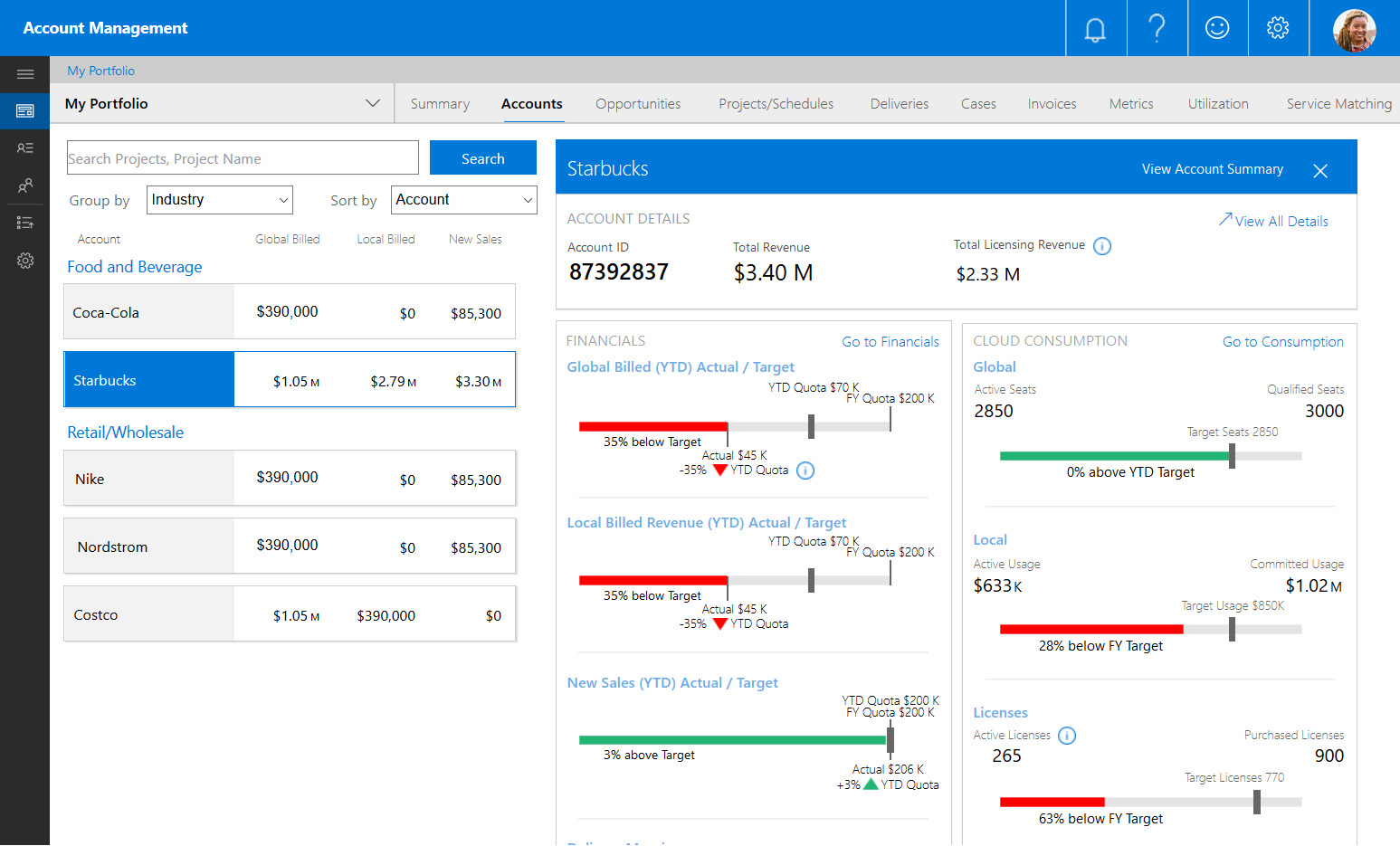
Task: Click the Retail/Wholesale group heading
Action: click(x=126, y=433)
